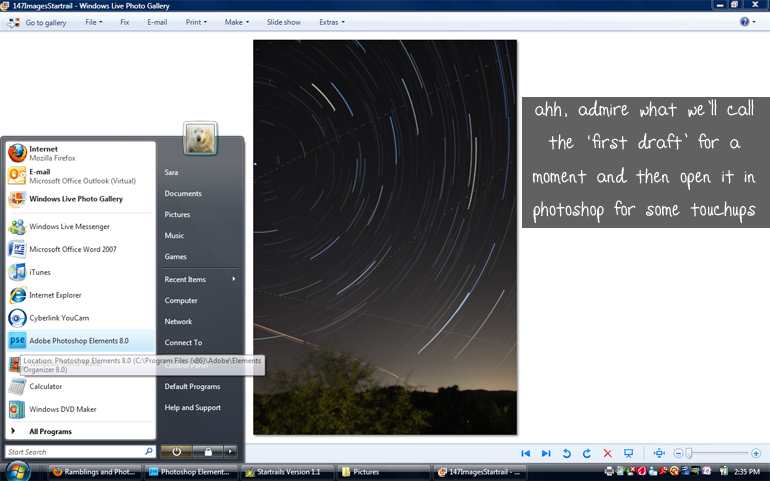Rotate photo counterclockwise
770x481 pixels.
[x=566, y=453]
